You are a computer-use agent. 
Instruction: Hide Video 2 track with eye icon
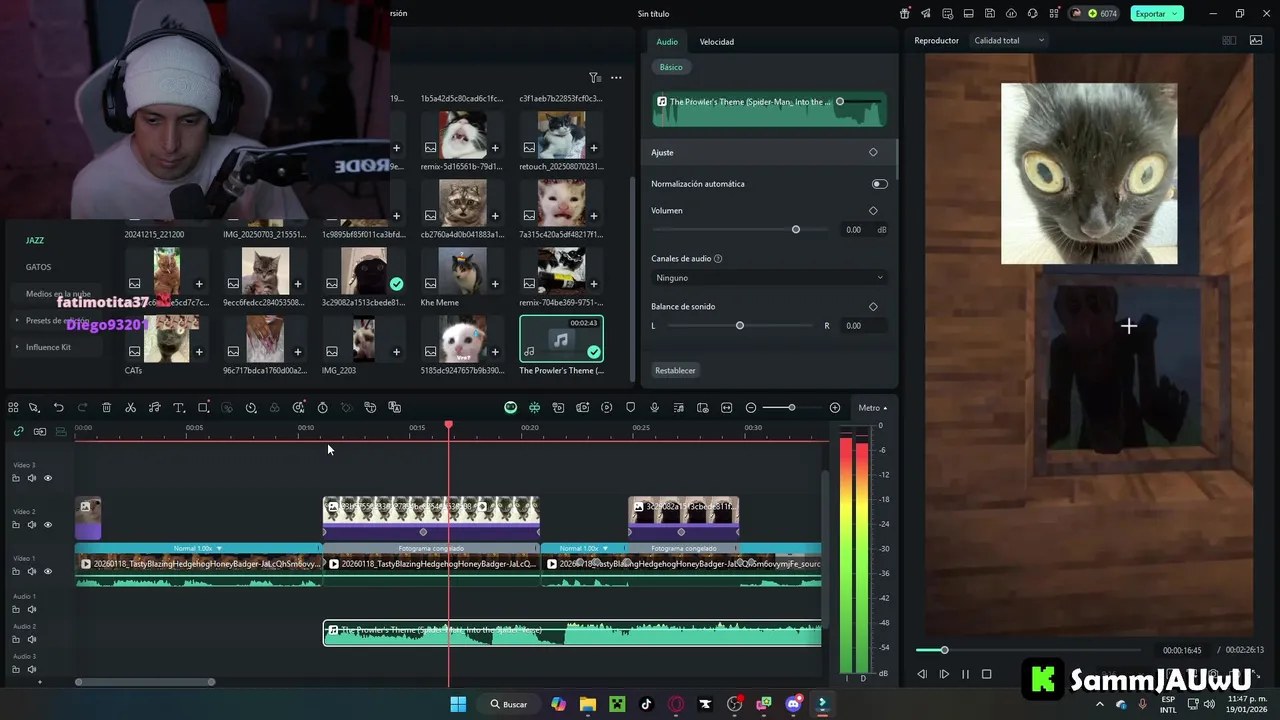coord(47,525)
